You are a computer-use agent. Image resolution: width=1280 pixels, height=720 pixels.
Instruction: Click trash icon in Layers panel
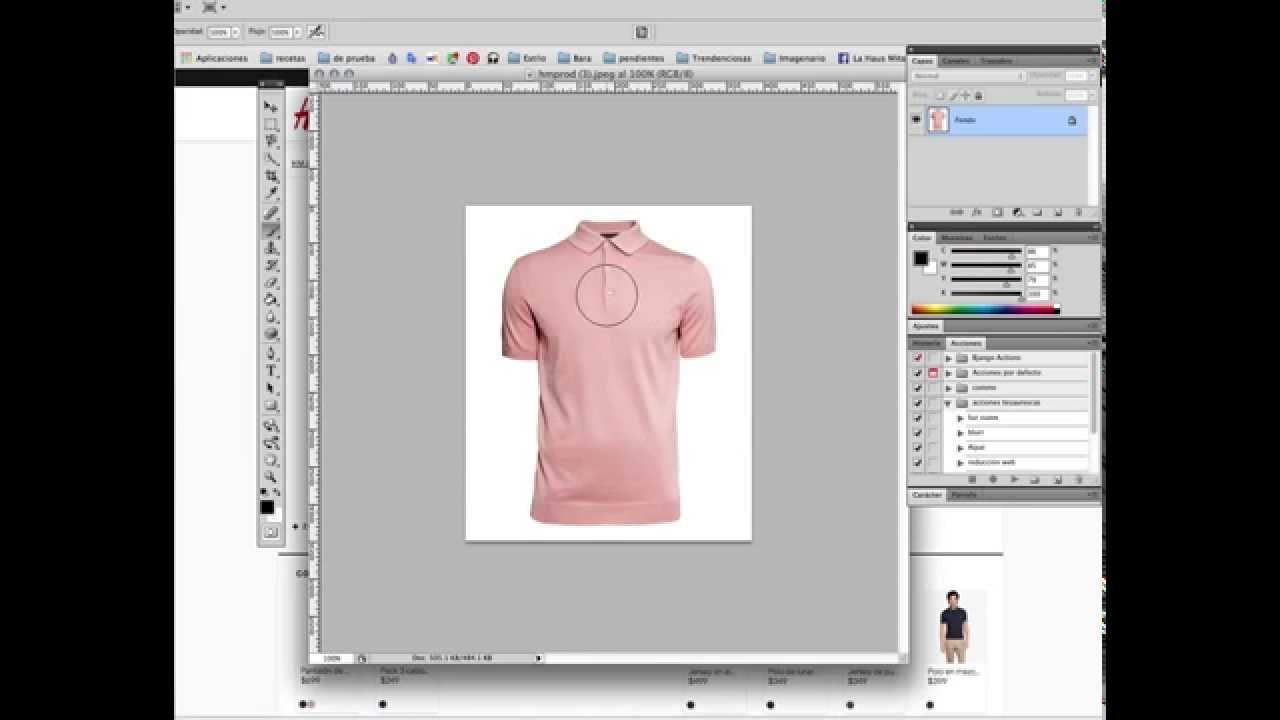(1077, 212)
